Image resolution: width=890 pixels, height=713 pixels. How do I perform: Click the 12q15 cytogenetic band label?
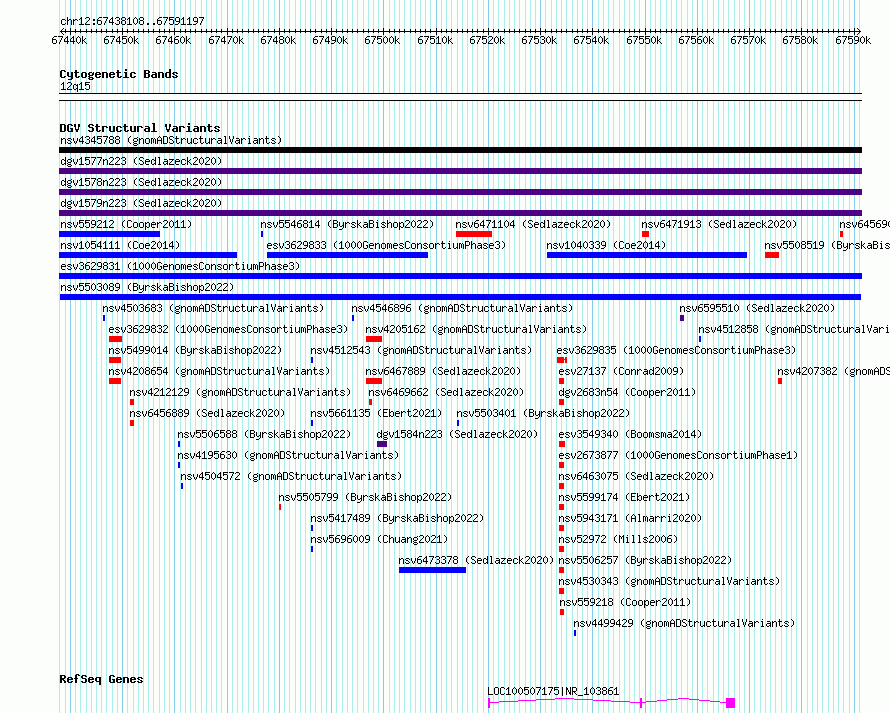pos(75,86)
